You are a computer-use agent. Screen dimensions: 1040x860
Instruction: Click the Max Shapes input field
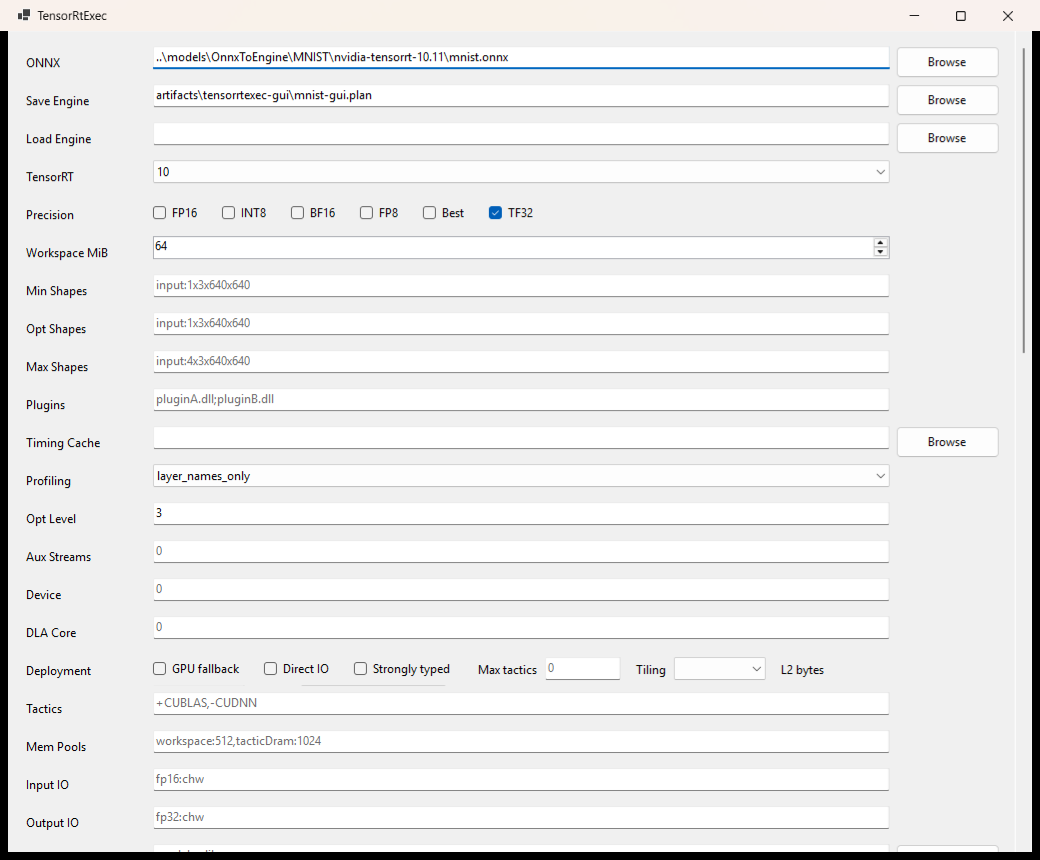tap(521, 361)
